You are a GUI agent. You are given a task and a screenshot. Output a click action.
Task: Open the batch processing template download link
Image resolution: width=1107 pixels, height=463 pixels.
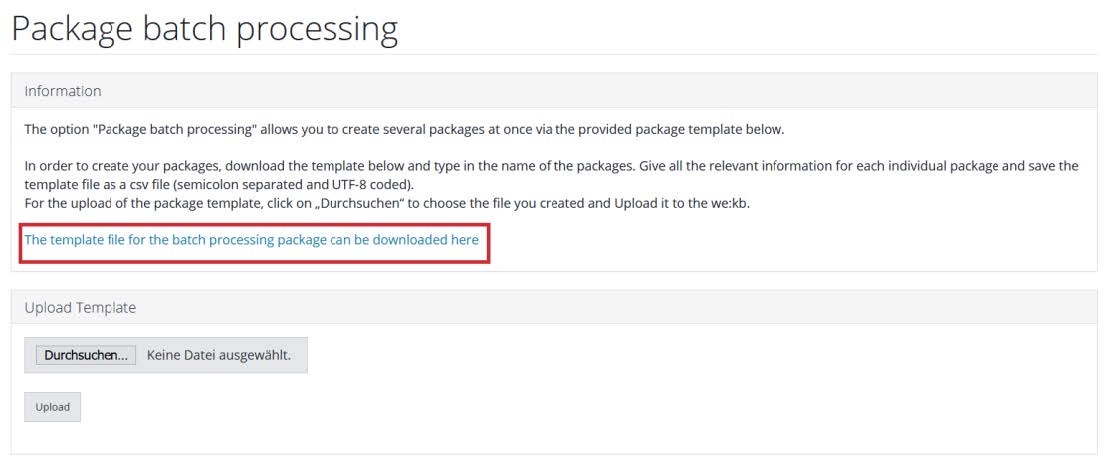(251, 240)
